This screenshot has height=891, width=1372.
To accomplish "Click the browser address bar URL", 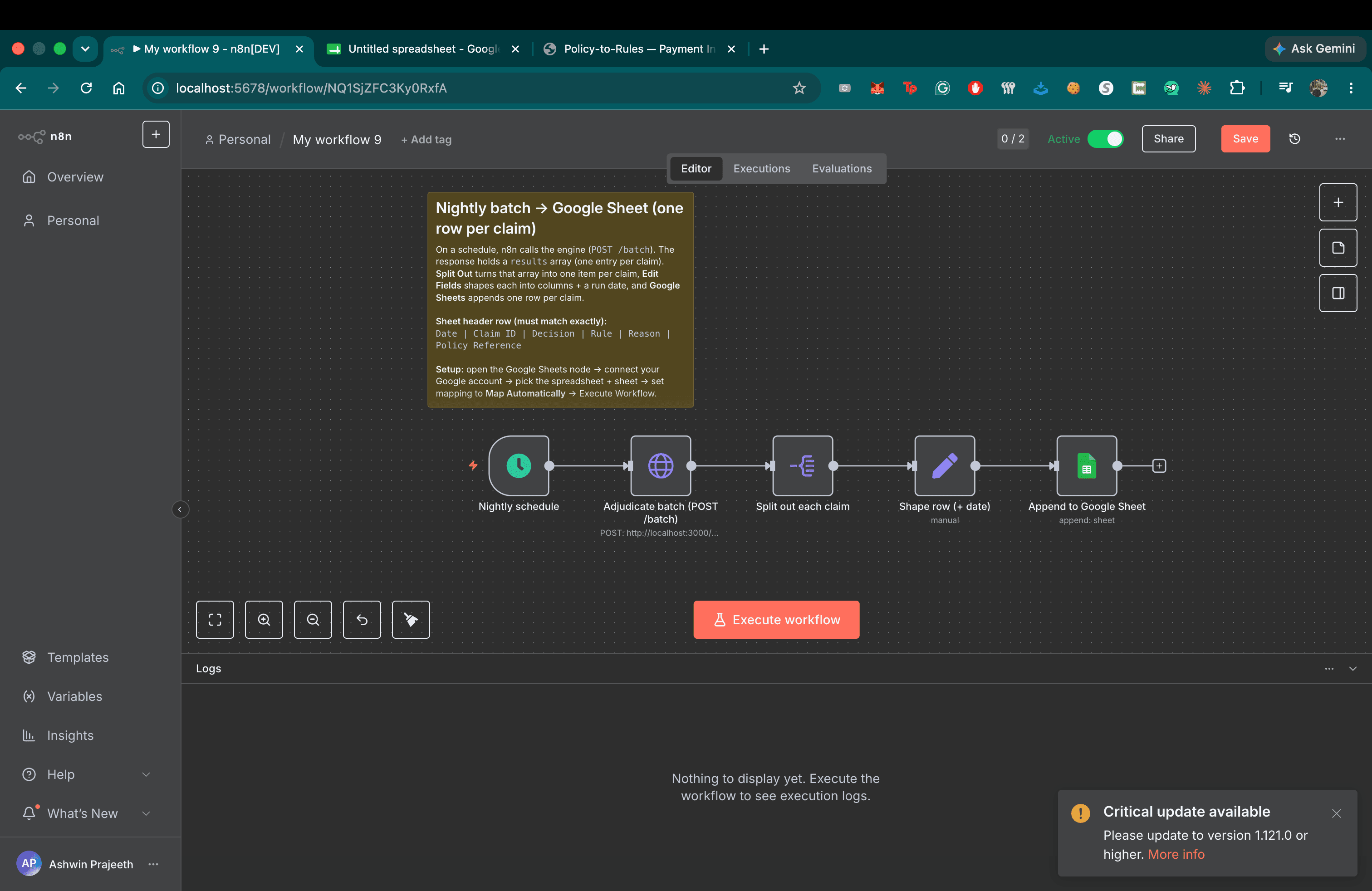I will (311, 88).
